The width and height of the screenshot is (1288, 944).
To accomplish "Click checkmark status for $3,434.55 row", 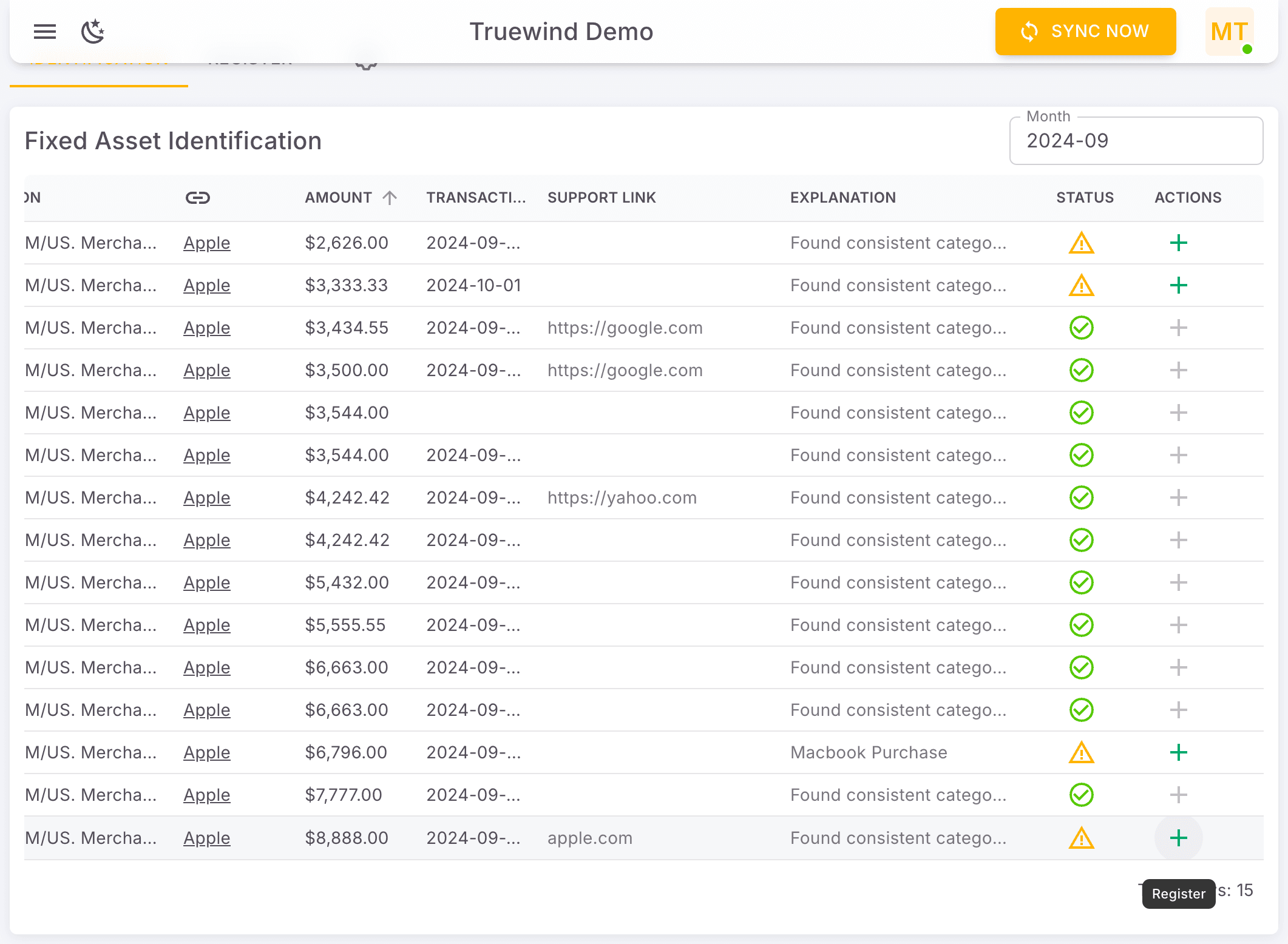I will (1081, 328).
